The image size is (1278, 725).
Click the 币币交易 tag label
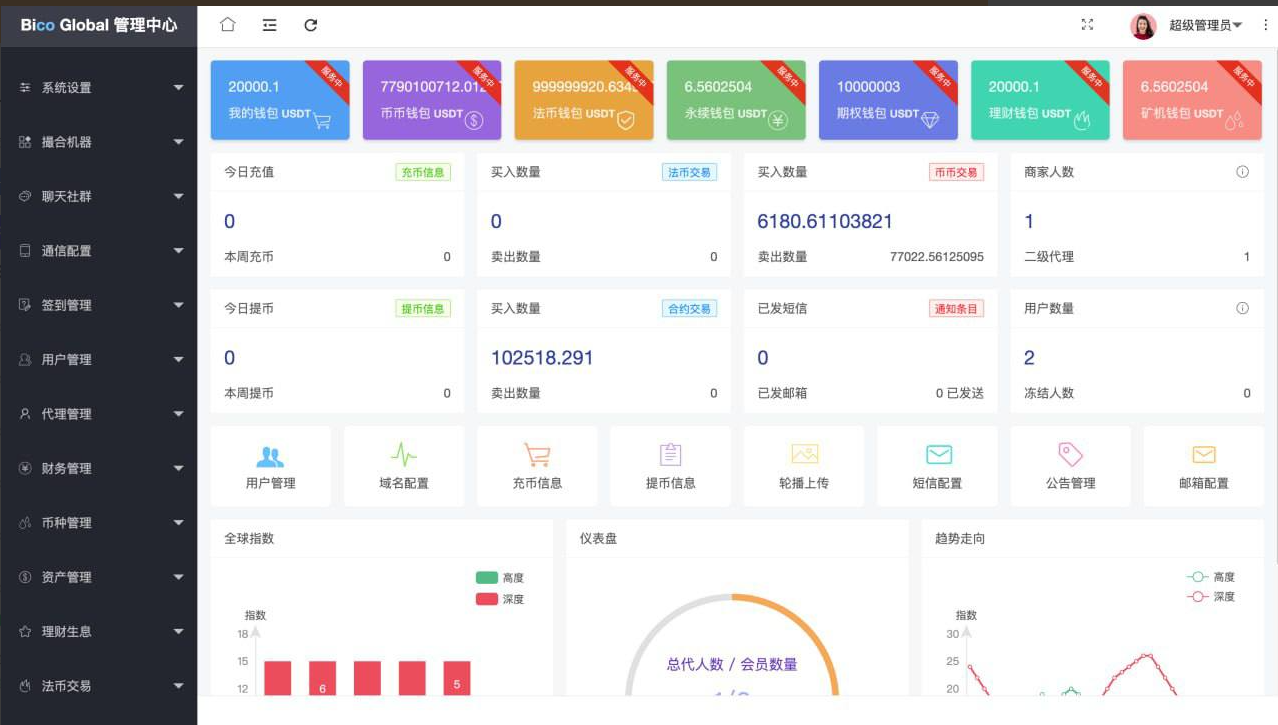click(956, 172)
